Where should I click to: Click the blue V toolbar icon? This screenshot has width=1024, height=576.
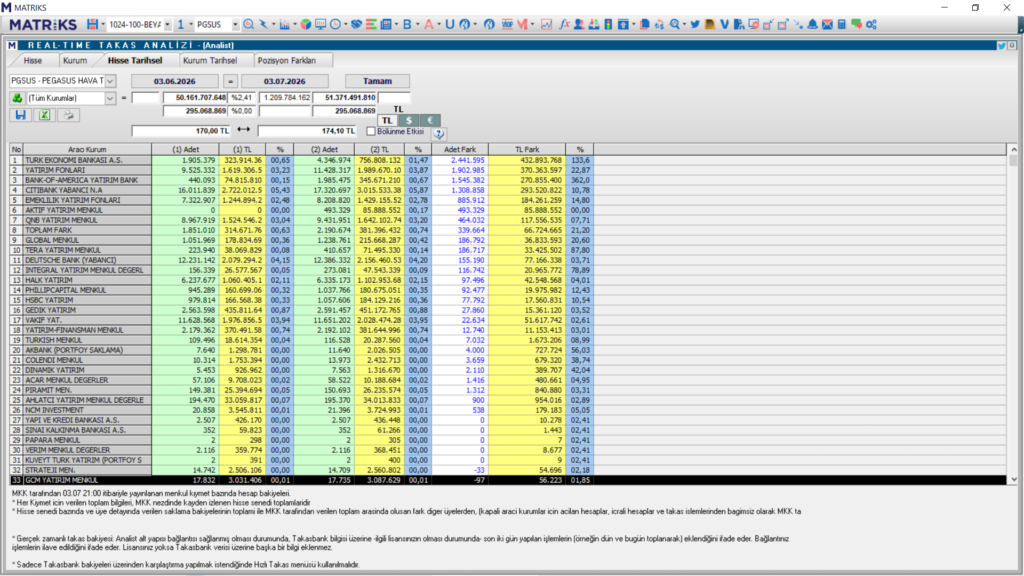tap(724, 24)
